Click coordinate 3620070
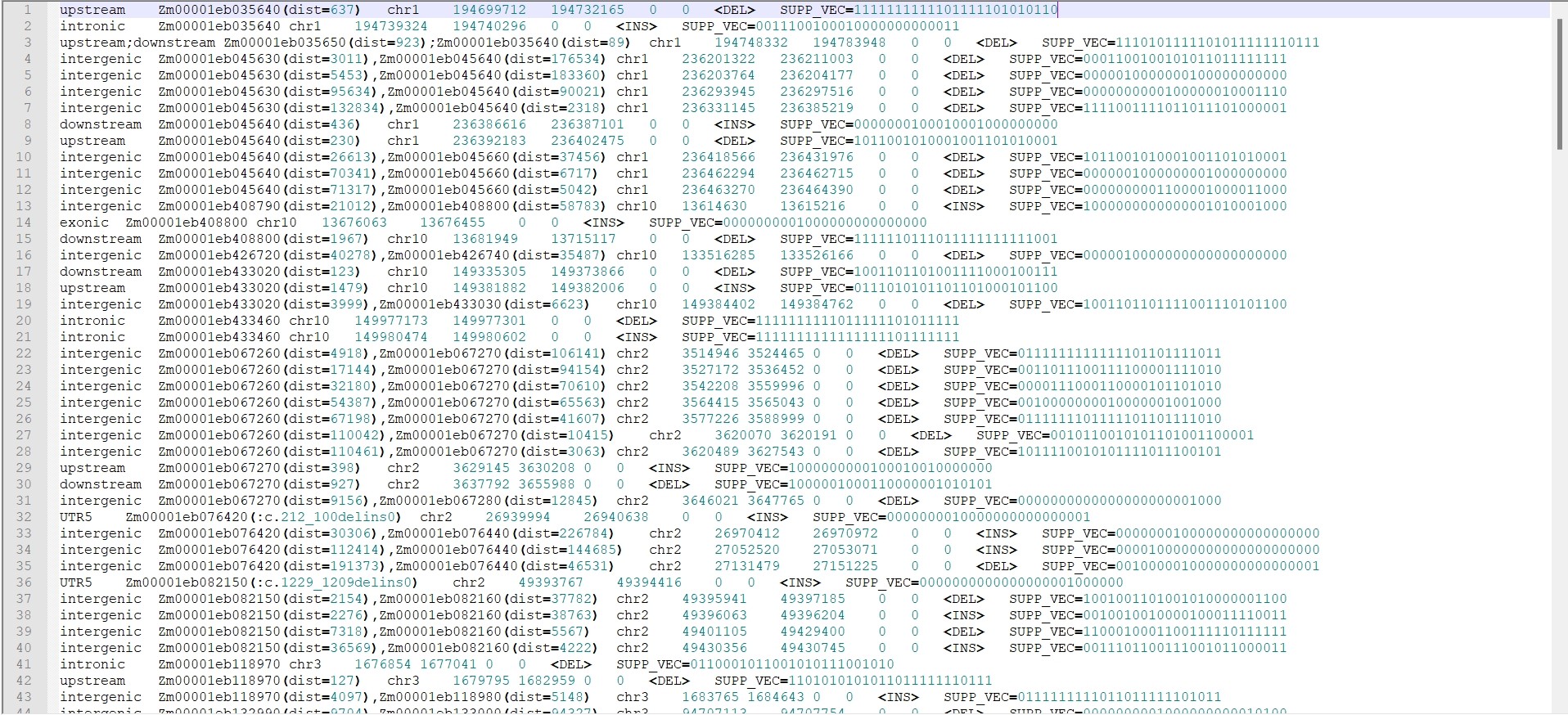1568x715 pixels. 743,435
